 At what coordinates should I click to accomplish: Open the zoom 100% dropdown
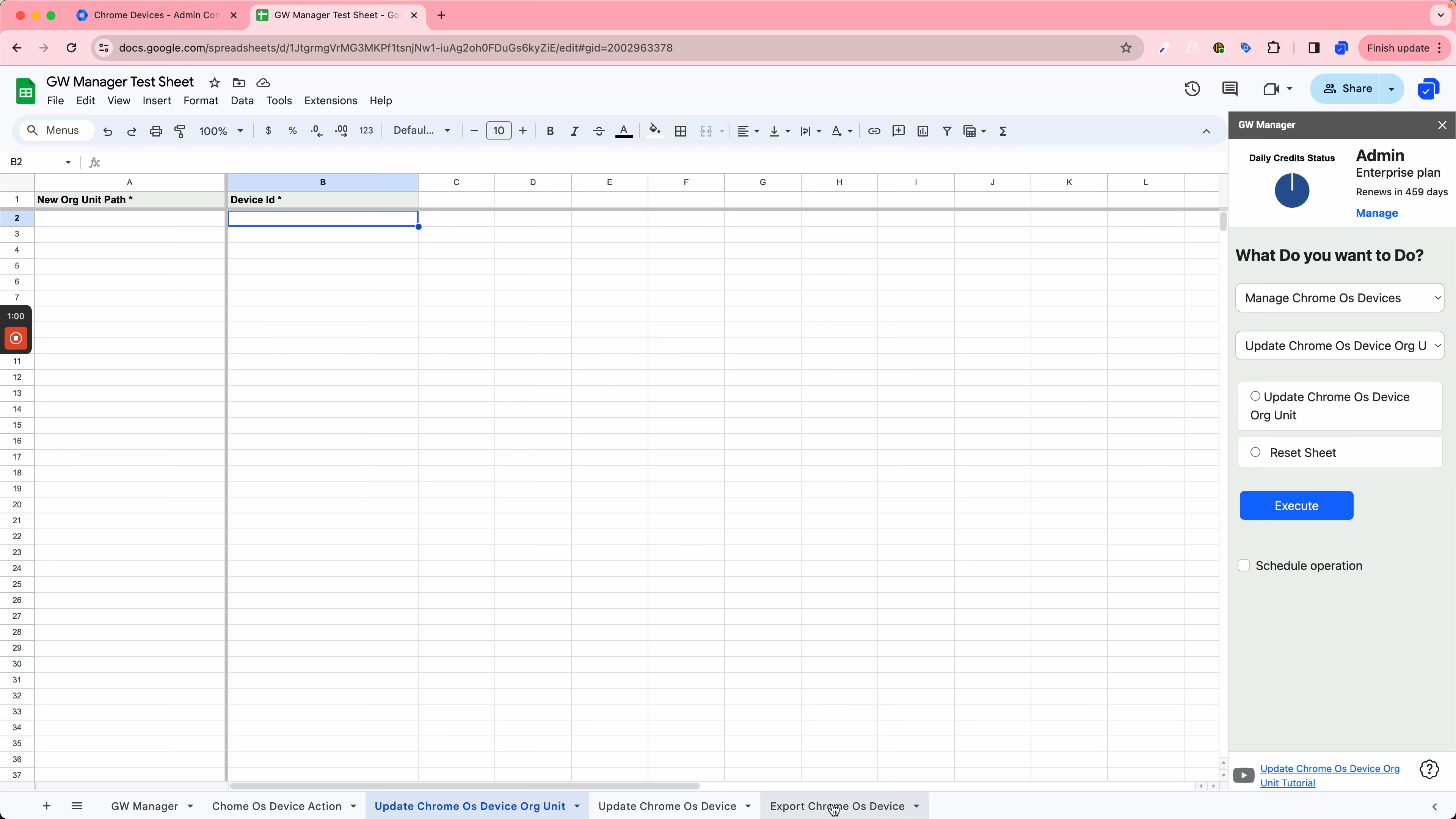coord(221,131)
